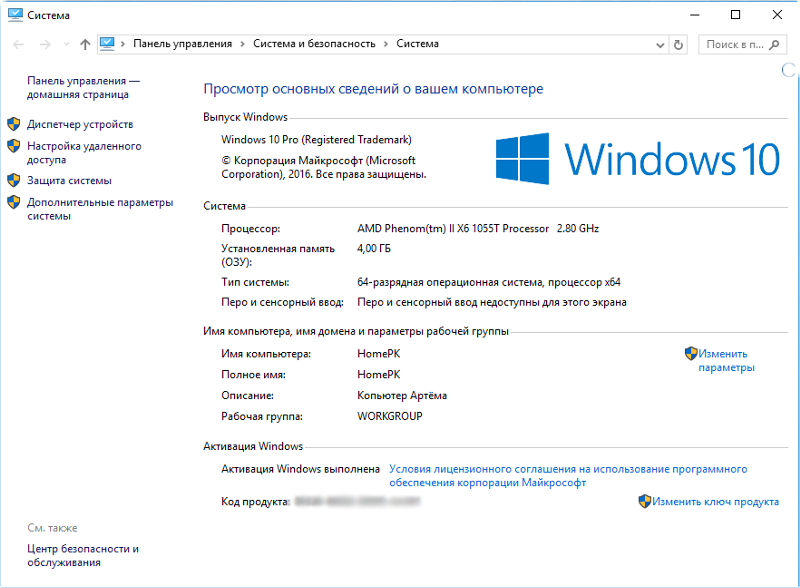This screenshot has height=588, width=800.
Task: Click the magnifier search icon
Action: pyautogui.click(x=774, y=44)
